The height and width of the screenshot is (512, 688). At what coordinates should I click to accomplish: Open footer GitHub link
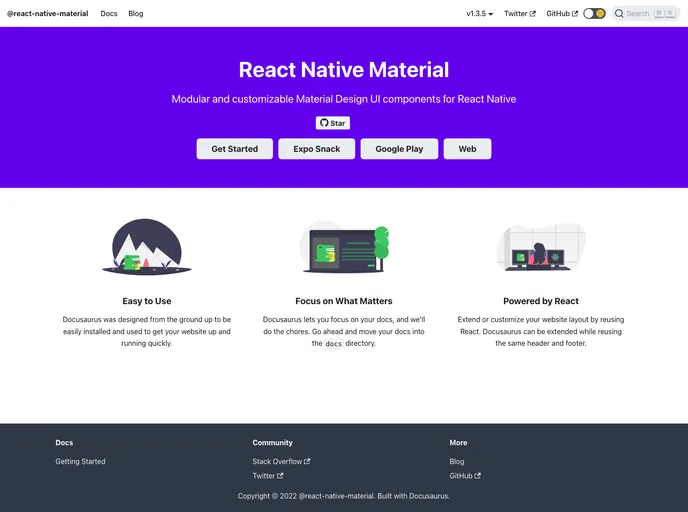(x=465, y=476)
